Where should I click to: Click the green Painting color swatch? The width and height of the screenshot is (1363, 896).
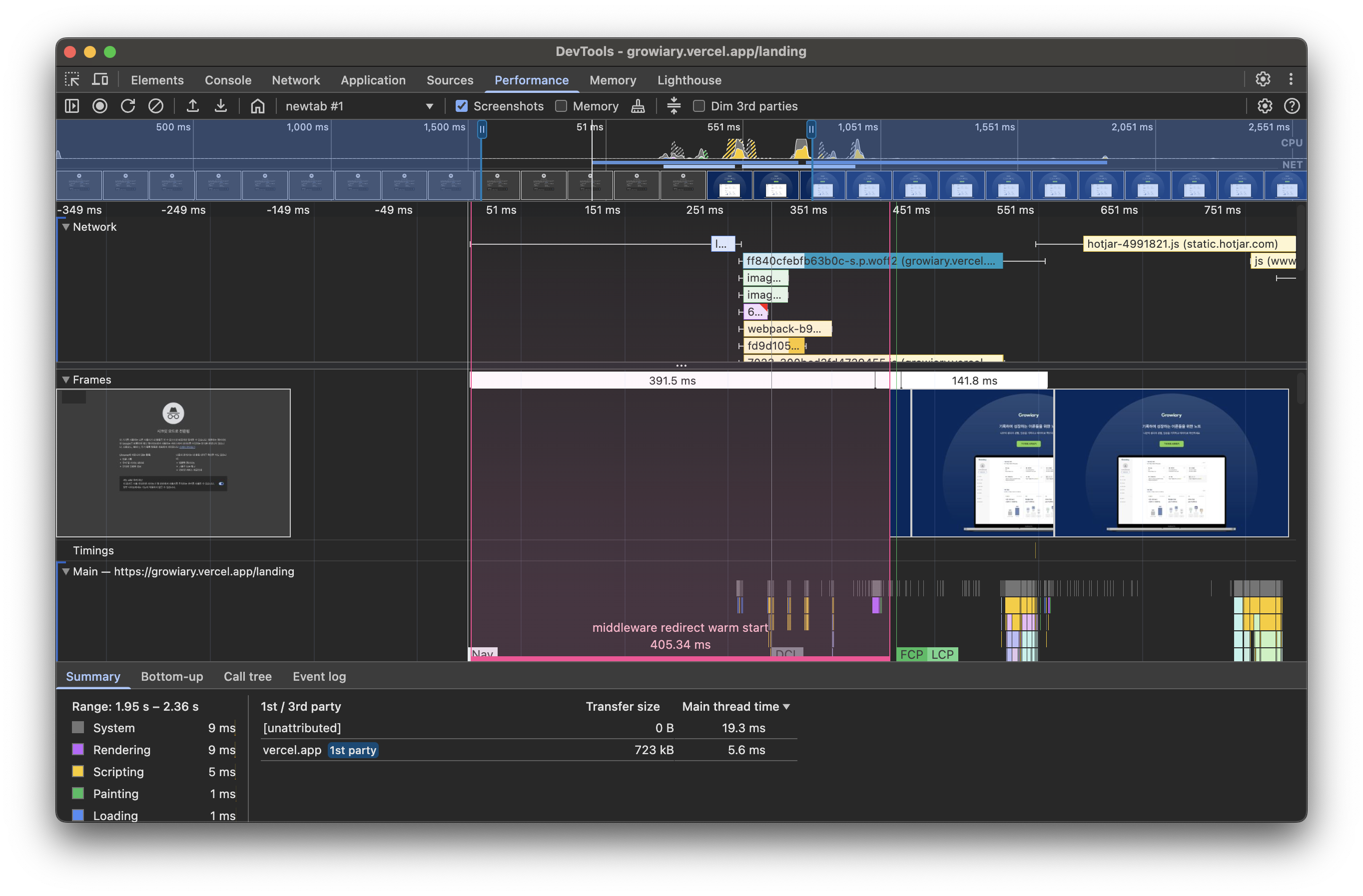(x=78, y=794)
